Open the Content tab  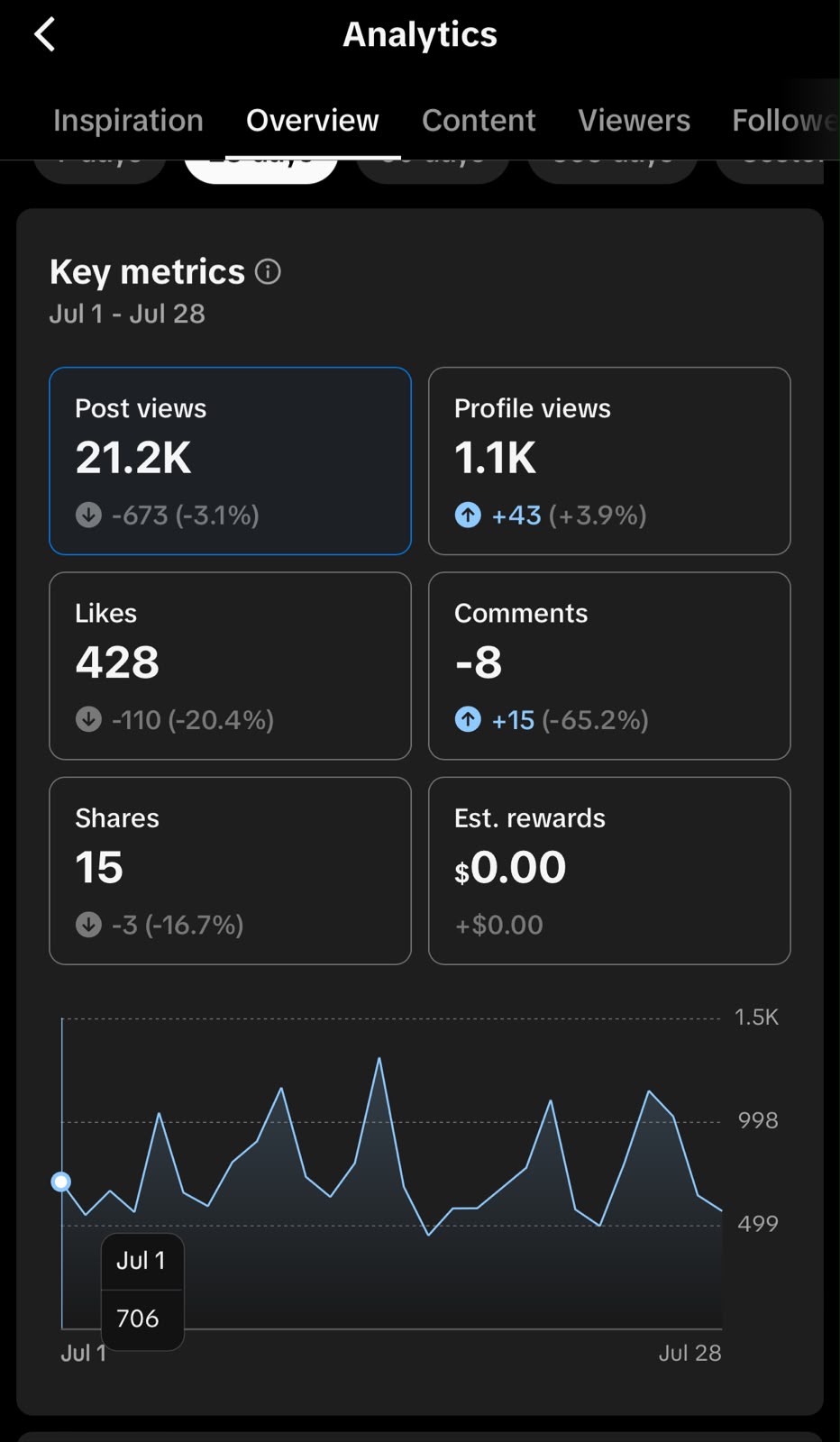(x=479, y=121)
